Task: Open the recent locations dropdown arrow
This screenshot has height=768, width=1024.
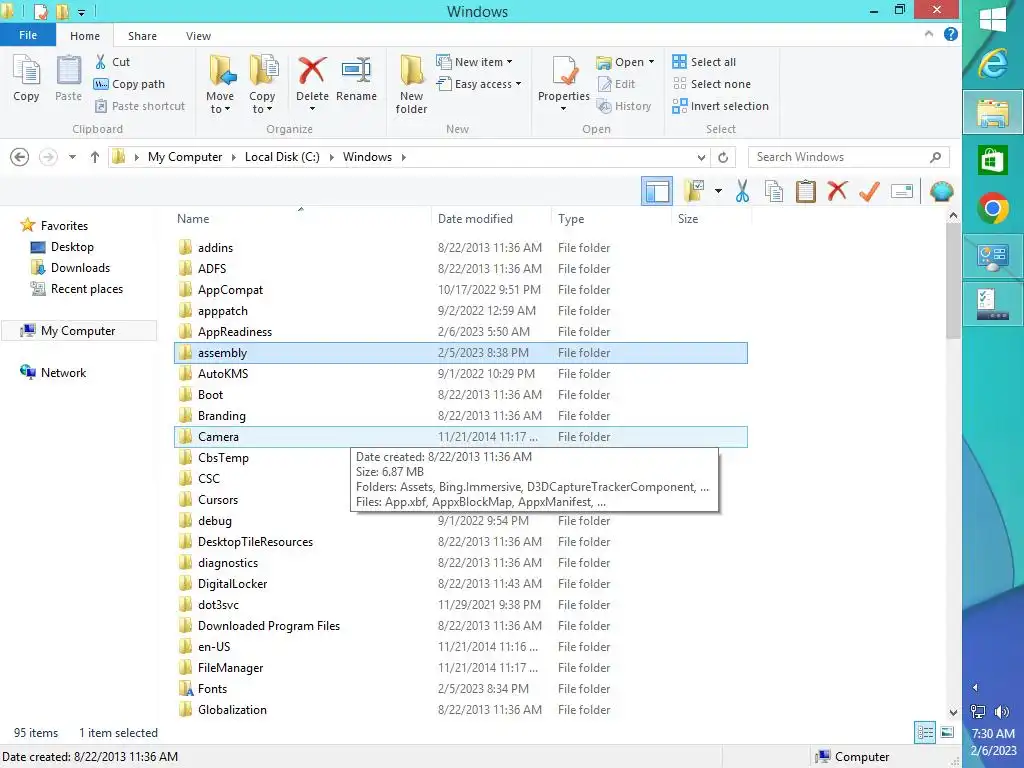Action: point(72,157)
